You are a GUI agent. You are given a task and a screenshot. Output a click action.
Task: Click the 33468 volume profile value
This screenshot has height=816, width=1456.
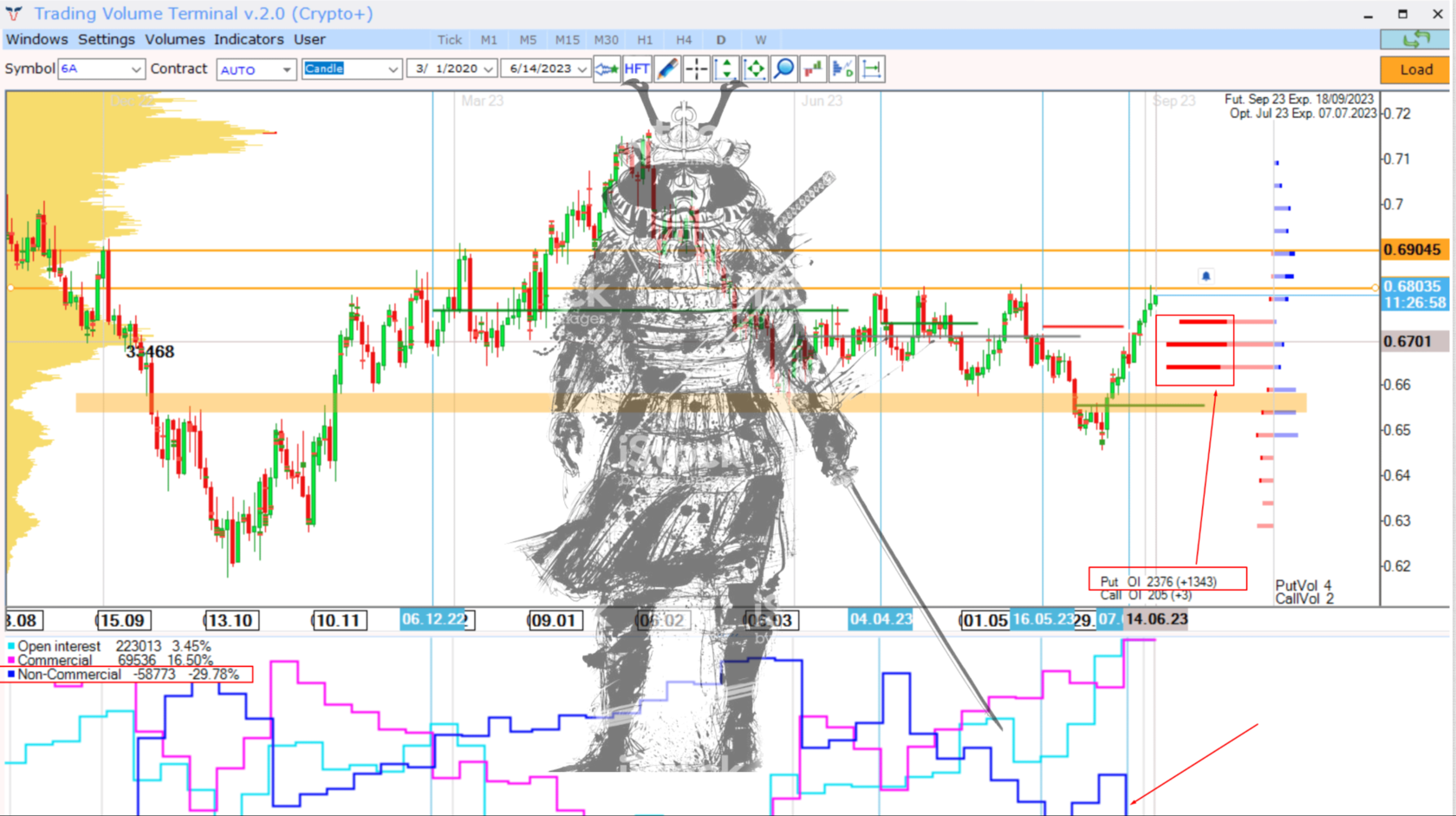tap(150, 352)
